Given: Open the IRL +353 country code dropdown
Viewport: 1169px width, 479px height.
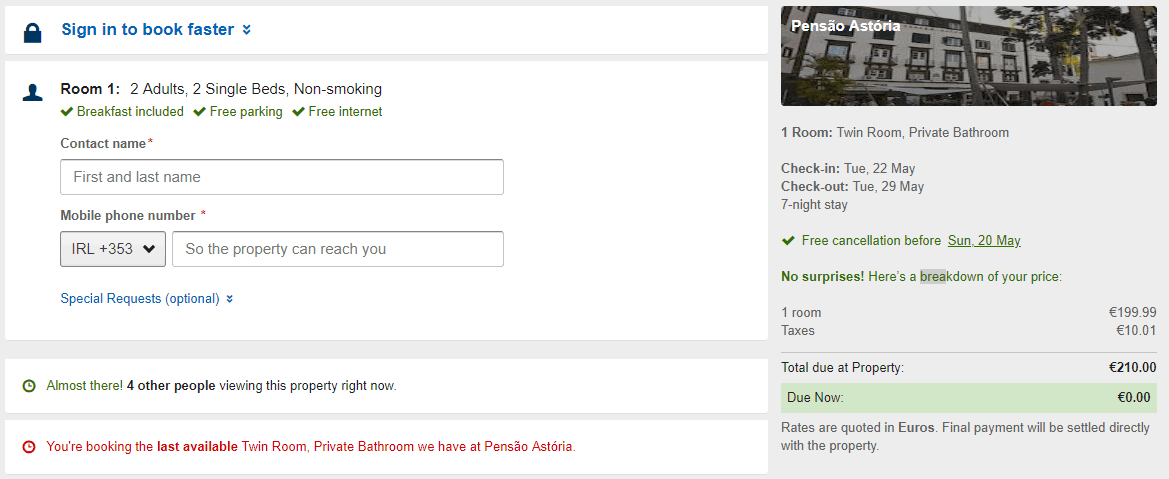Looking at the screenshot, I should [112, 249].
